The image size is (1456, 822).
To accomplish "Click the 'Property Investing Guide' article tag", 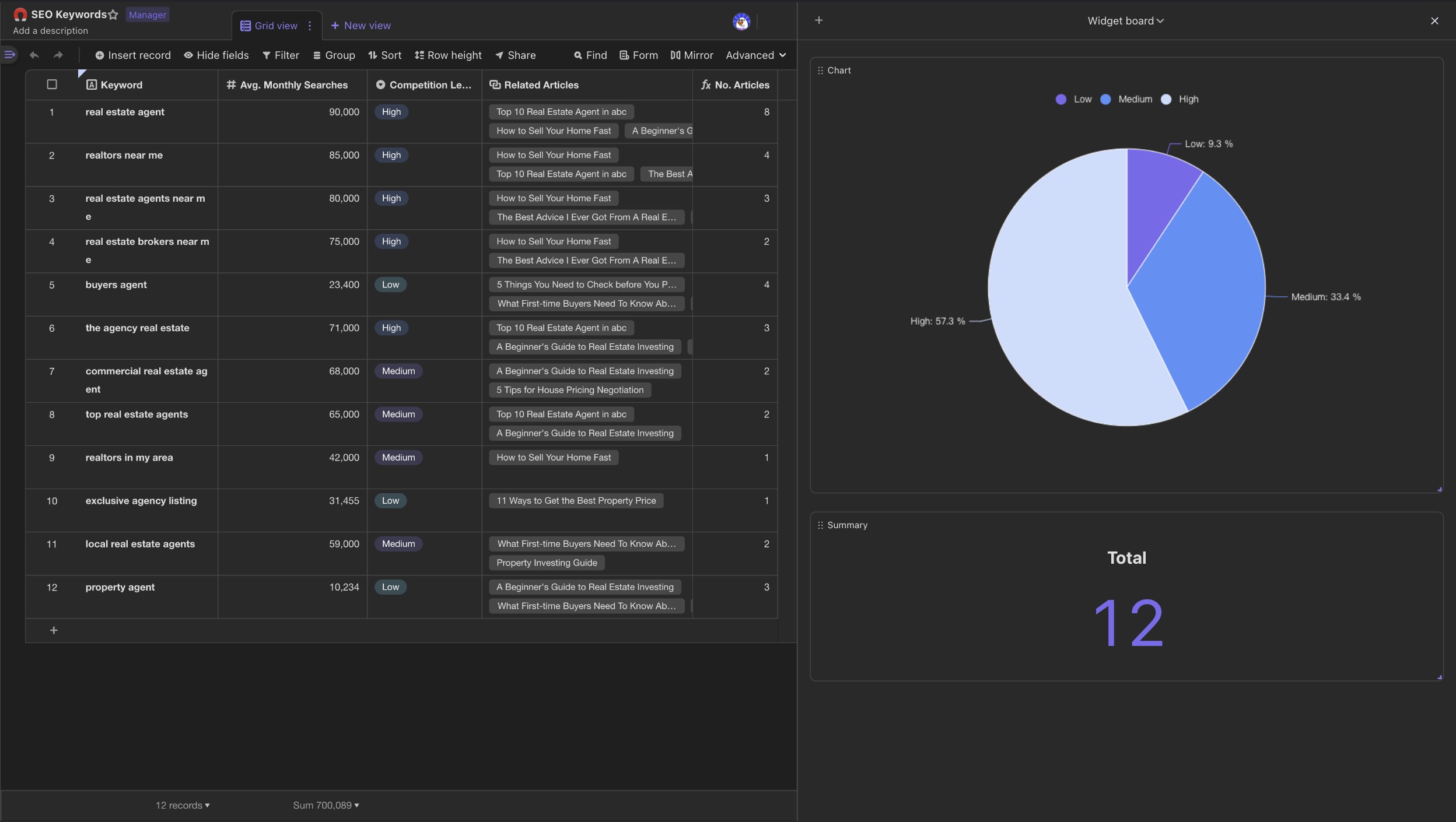I will [x=547, y=563].
